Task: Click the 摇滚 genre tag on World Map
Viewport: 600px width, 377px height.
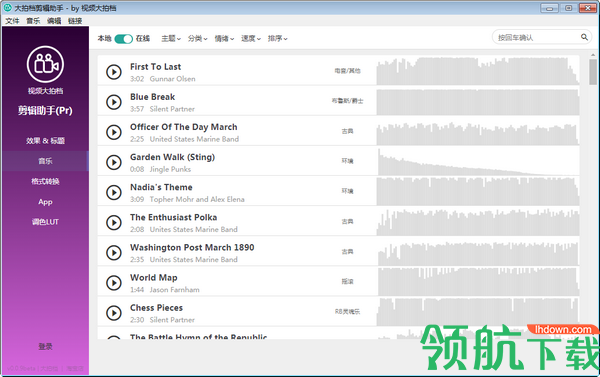Action: [x=347, y=282]
